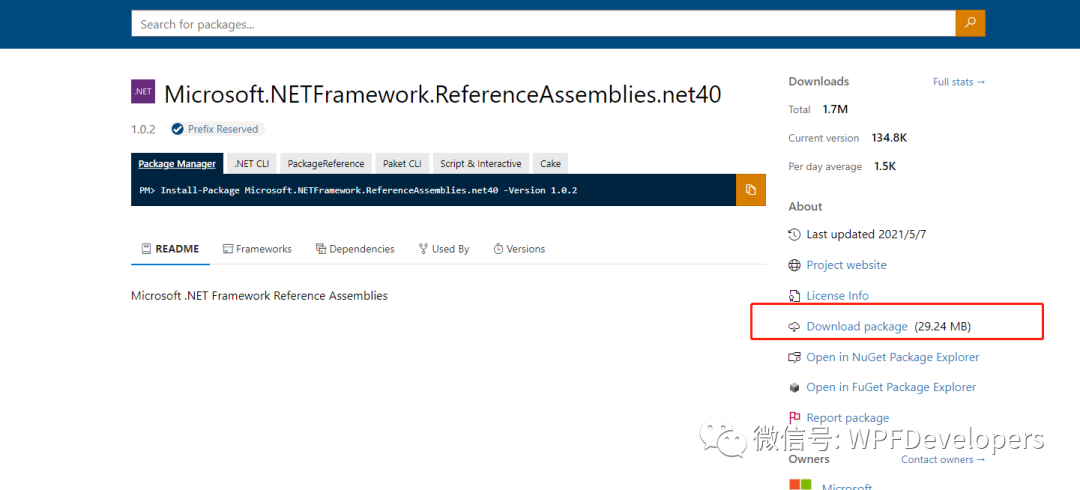
Task: Click the cloud download icon
Action: (794, 327)
